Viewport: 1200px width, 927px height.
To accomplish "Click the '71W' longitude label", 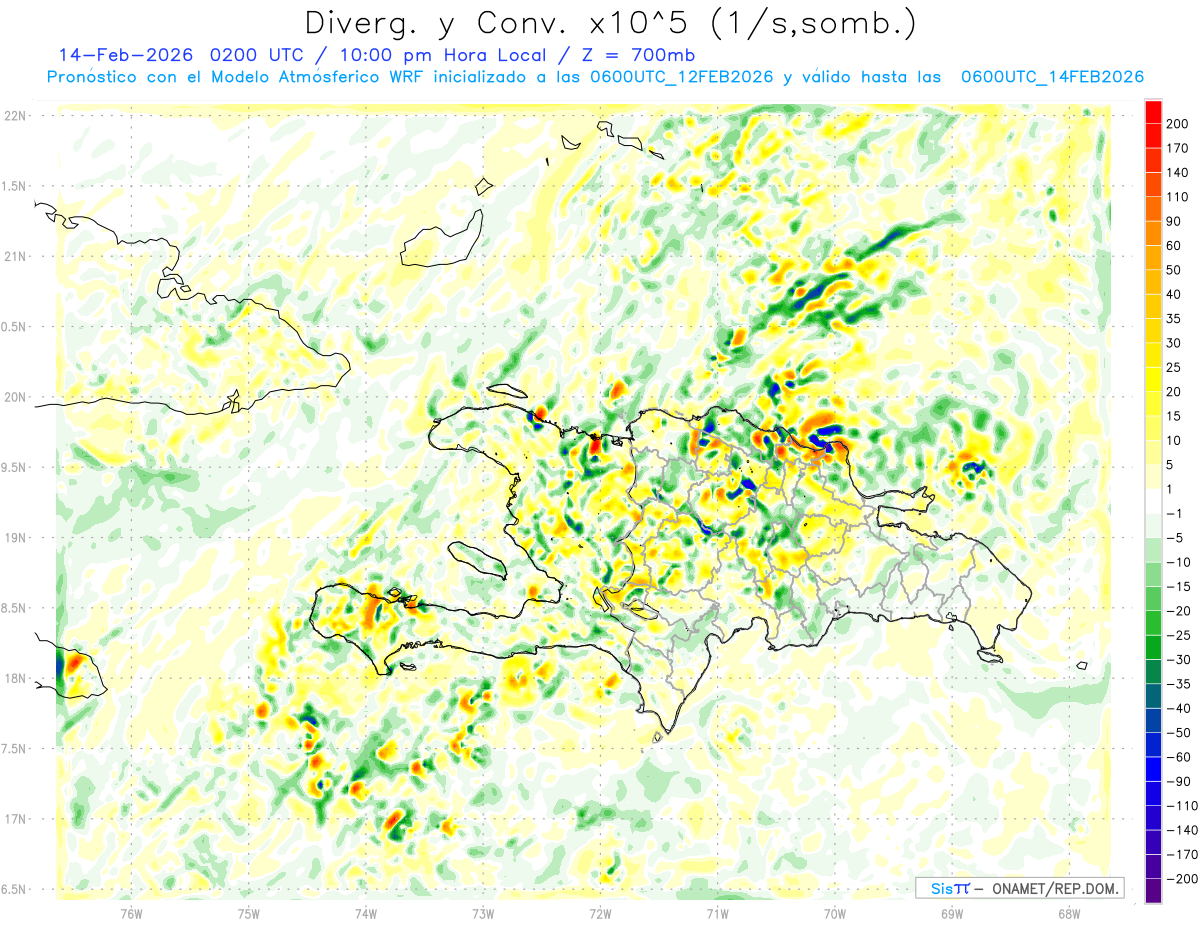I will tap(717, 913).
